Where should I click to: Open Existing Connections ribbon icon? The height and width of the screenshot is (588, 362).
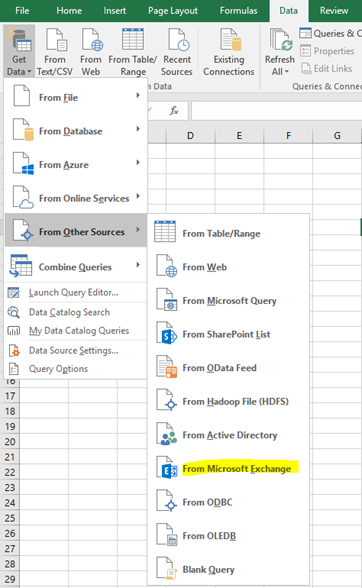click(230, 39)
